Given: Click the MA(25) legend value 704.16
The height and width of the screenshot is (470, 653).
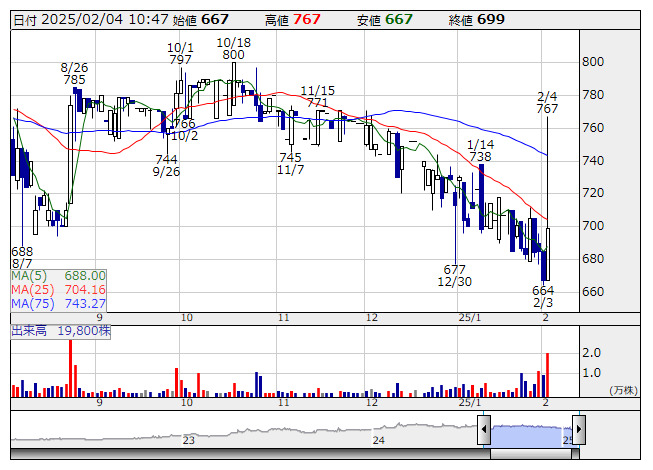Looking at the screenshot, I should [x=85, y=289].
